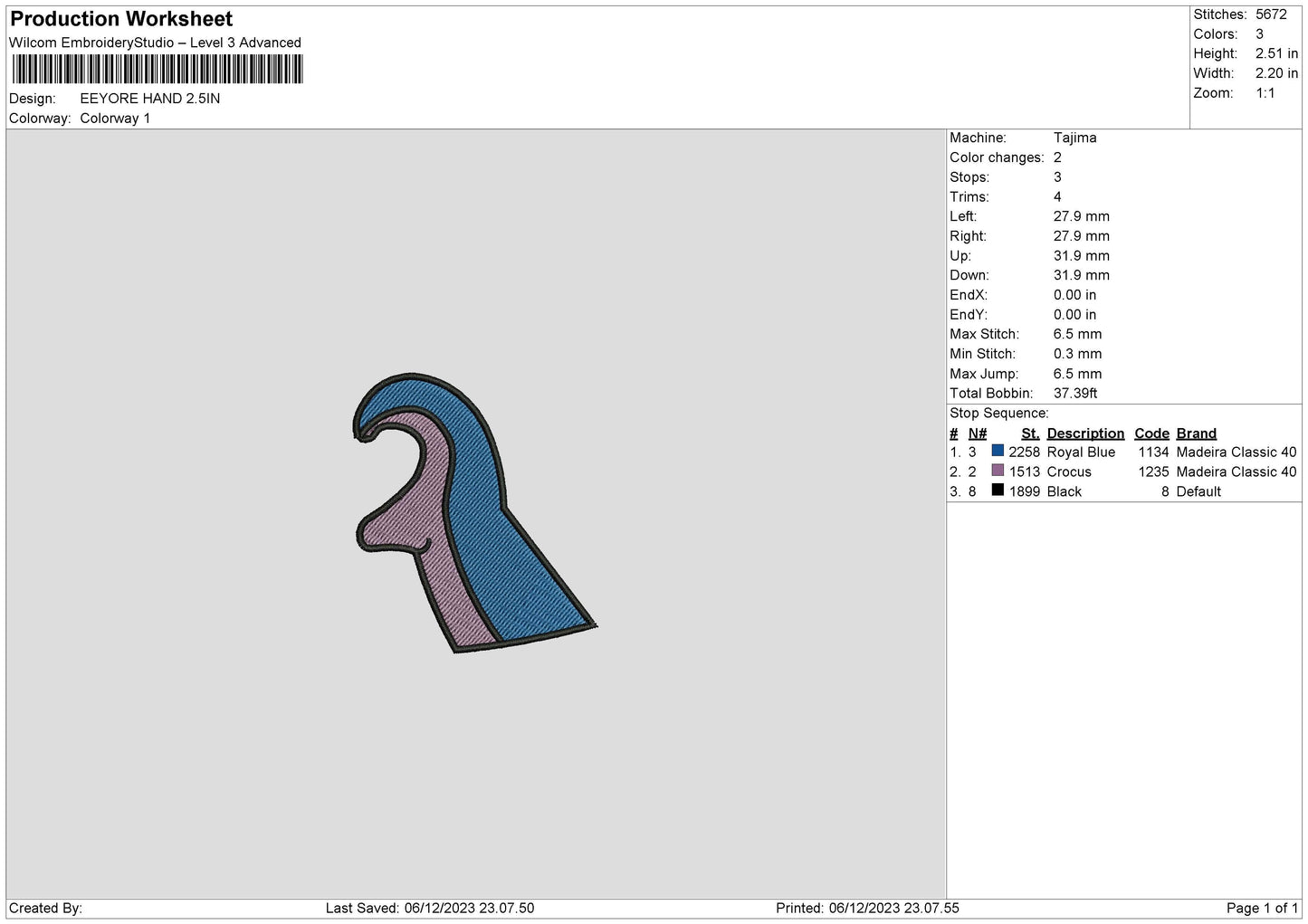
Task: Click the 'Last Saved' timestamp in footer
Action: click(x=429, y=908)
